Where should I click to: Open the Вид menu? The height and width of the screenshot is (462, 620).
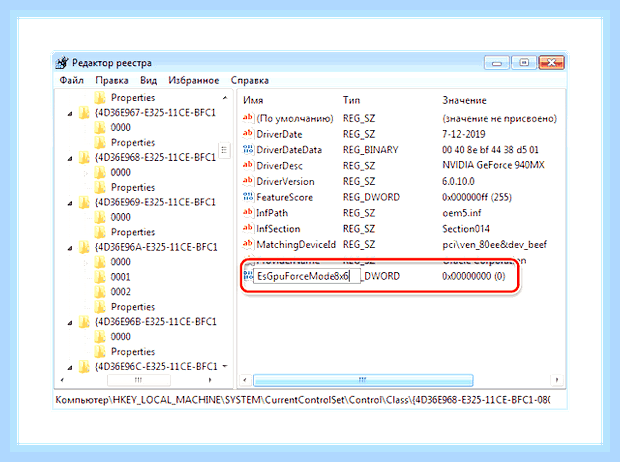148,80
